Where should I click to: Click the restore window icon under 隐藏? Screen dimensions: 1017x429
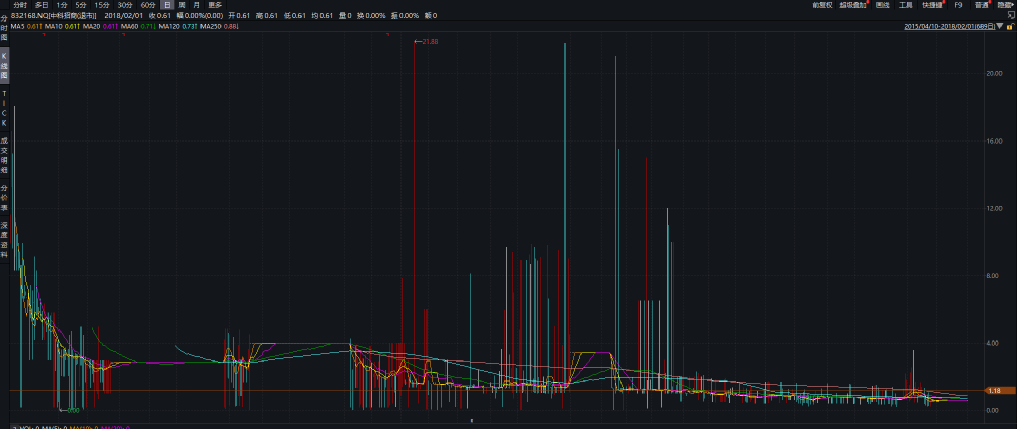click(1010, 15)
